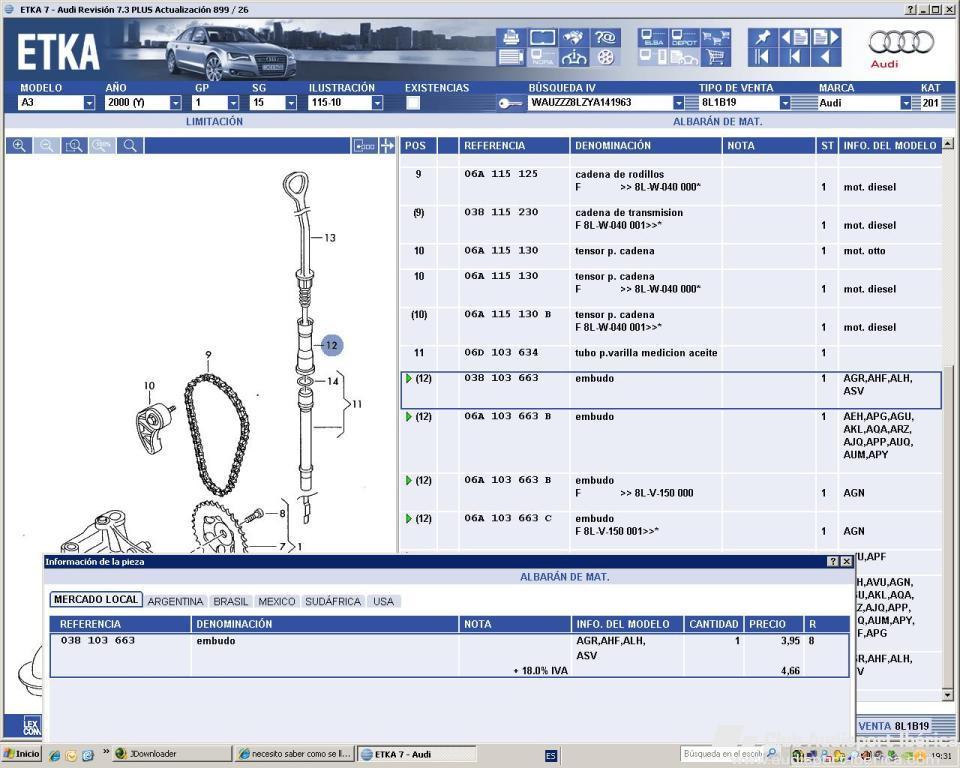Zoom in on the illustration
Screen dimensions: 960x768
point(19,146)
